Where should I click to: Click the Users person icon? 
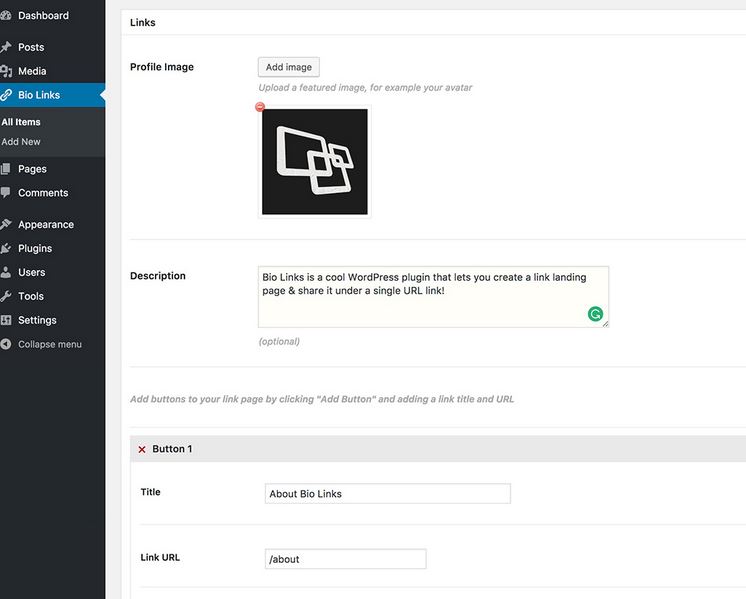point(6,272)
